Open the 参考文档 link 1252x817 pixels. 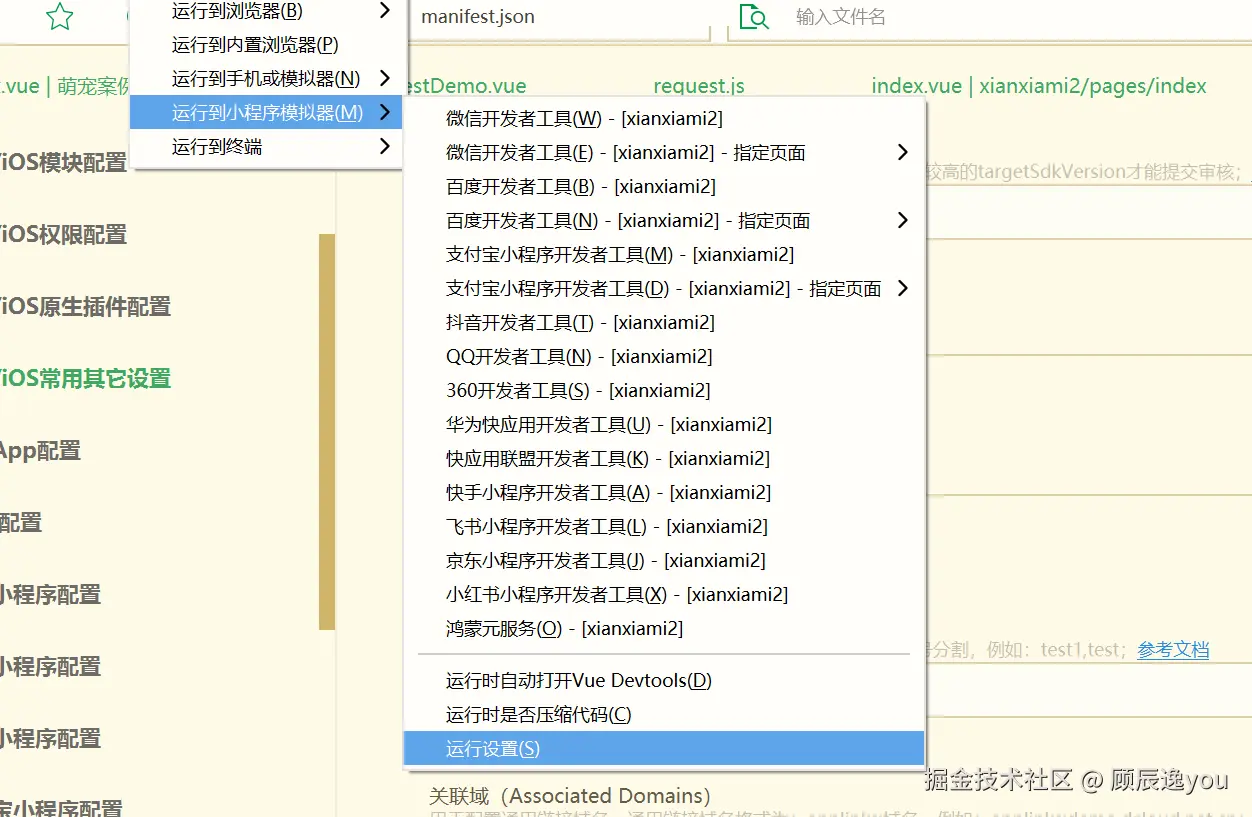tap(1173, 650)
